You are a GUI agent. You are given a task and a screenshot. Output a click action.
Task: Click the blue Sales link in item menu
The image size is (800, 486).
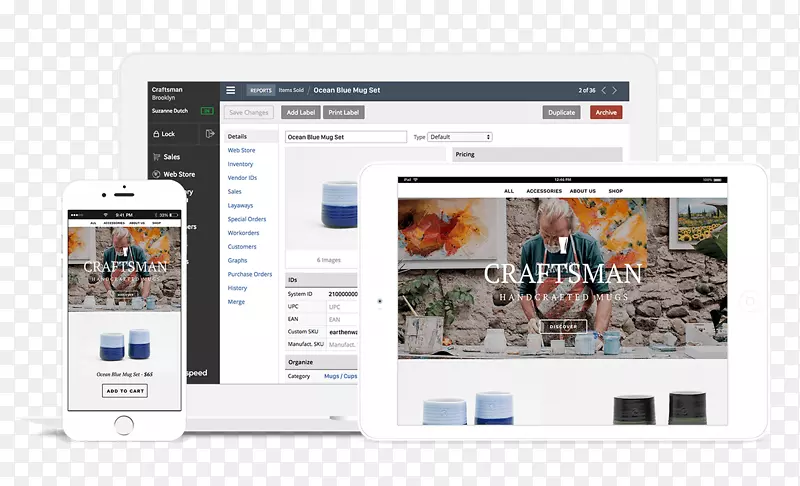tap(235, 192)
